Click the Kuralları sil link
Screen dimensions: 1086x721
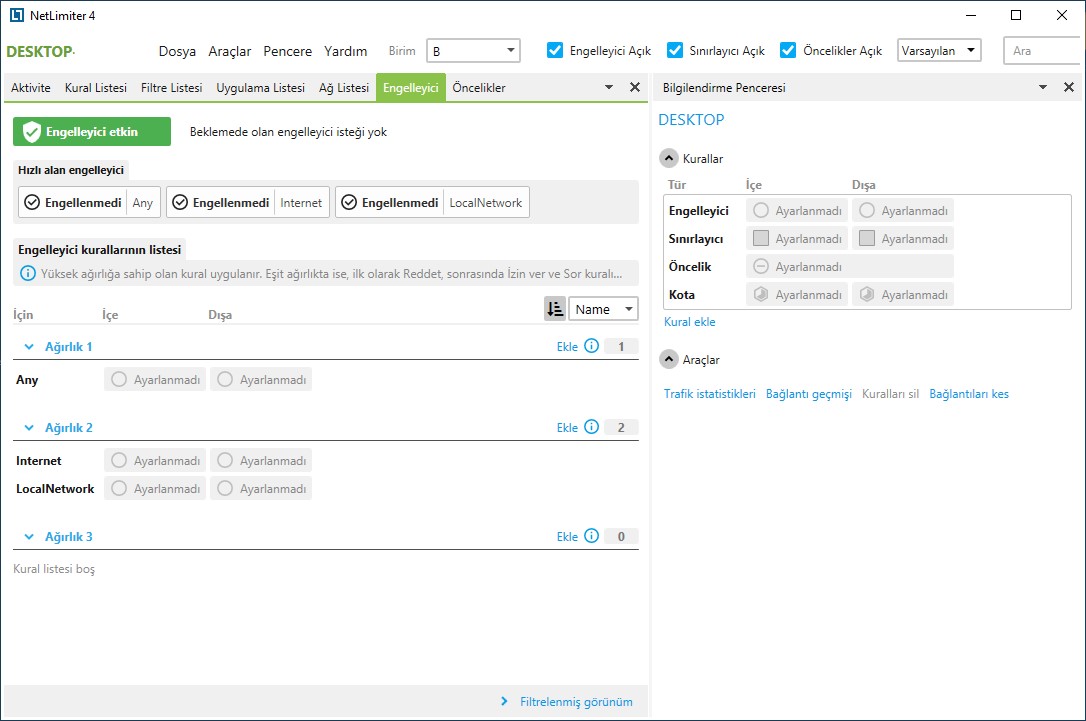pyautogui.click(x=891, y=393)
